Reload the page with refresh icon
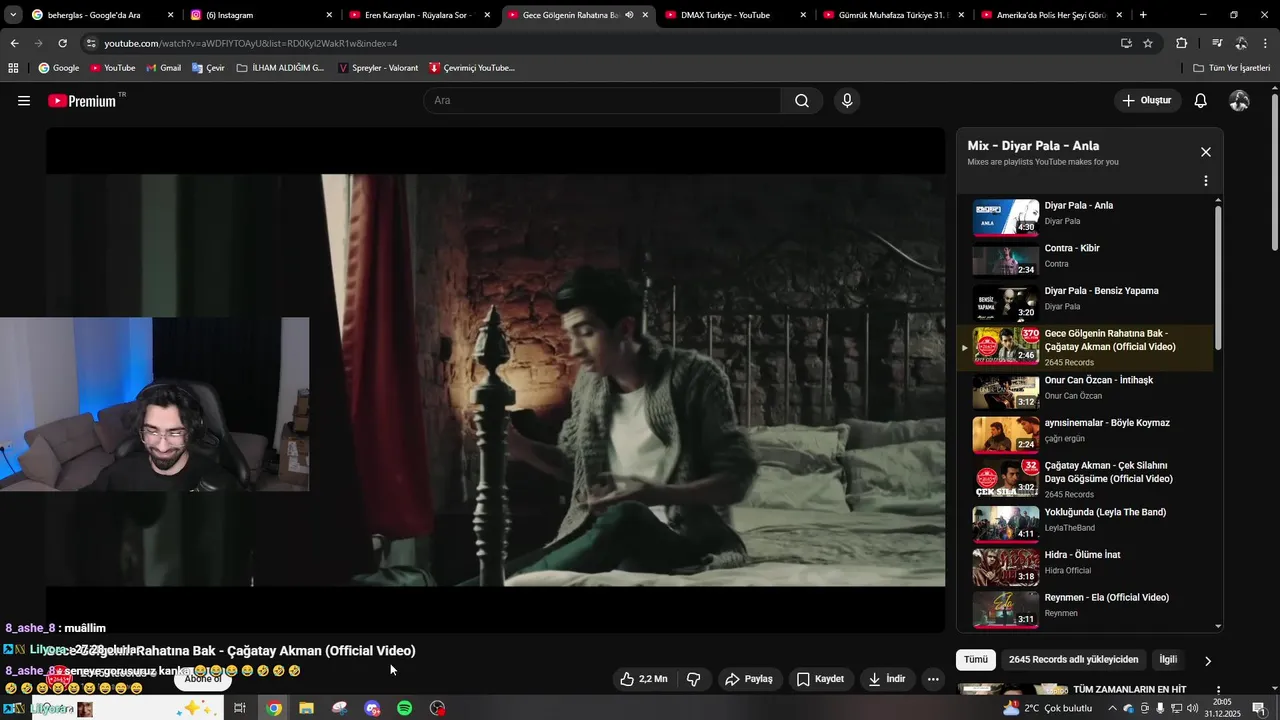The height and width of the screenshot is (720, 1280). (x=62, y=43)
